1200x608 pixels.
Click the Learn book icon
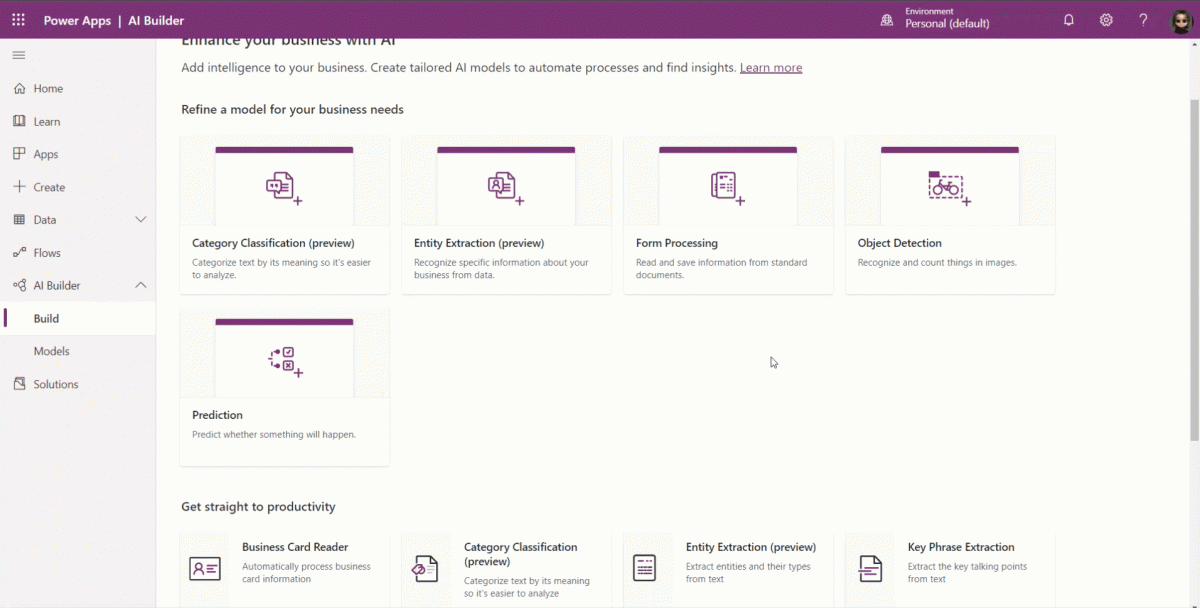point(19,121)
